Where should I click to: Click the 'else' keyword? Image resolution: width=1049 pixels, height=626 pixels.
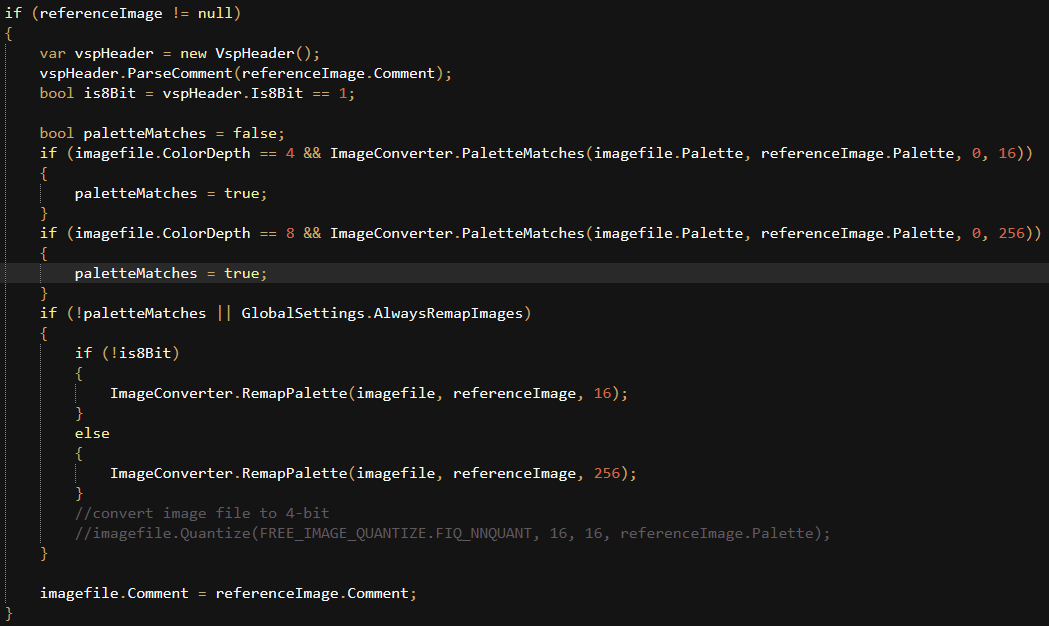tap(92, 433)
